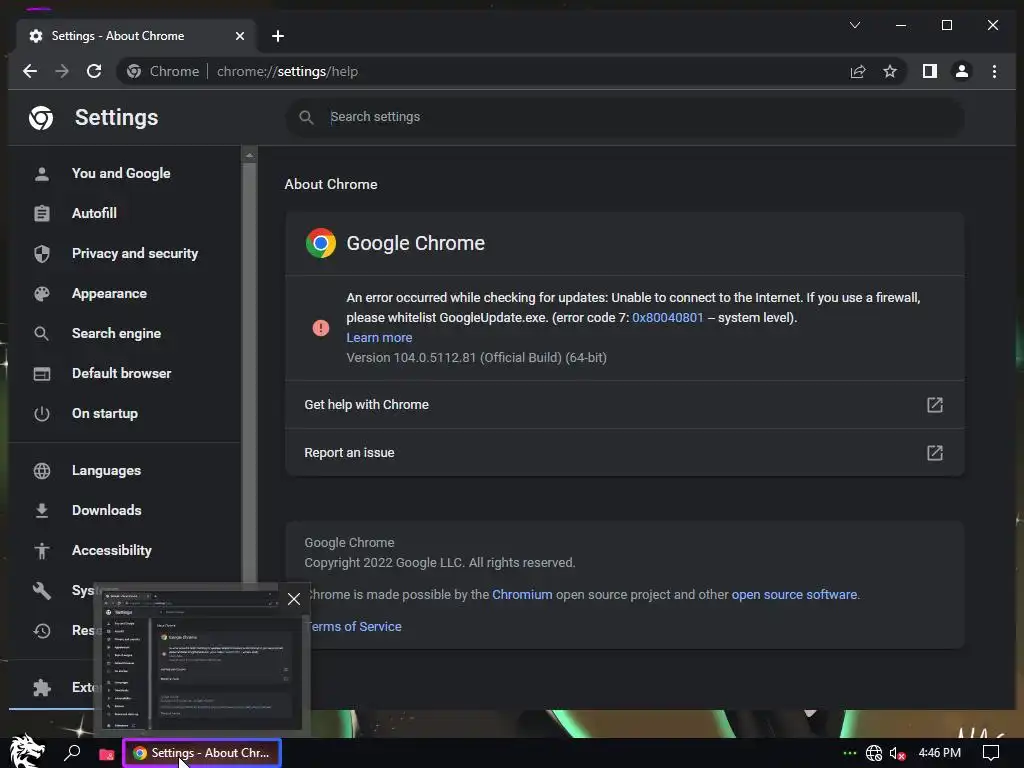Click the Search engine magnifier icon in sidebar

tap(42, 333)
